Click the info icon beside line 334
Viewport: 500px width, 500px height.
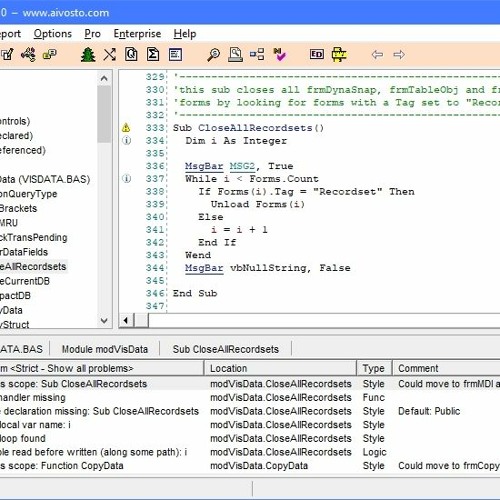(x=127, y=140)
